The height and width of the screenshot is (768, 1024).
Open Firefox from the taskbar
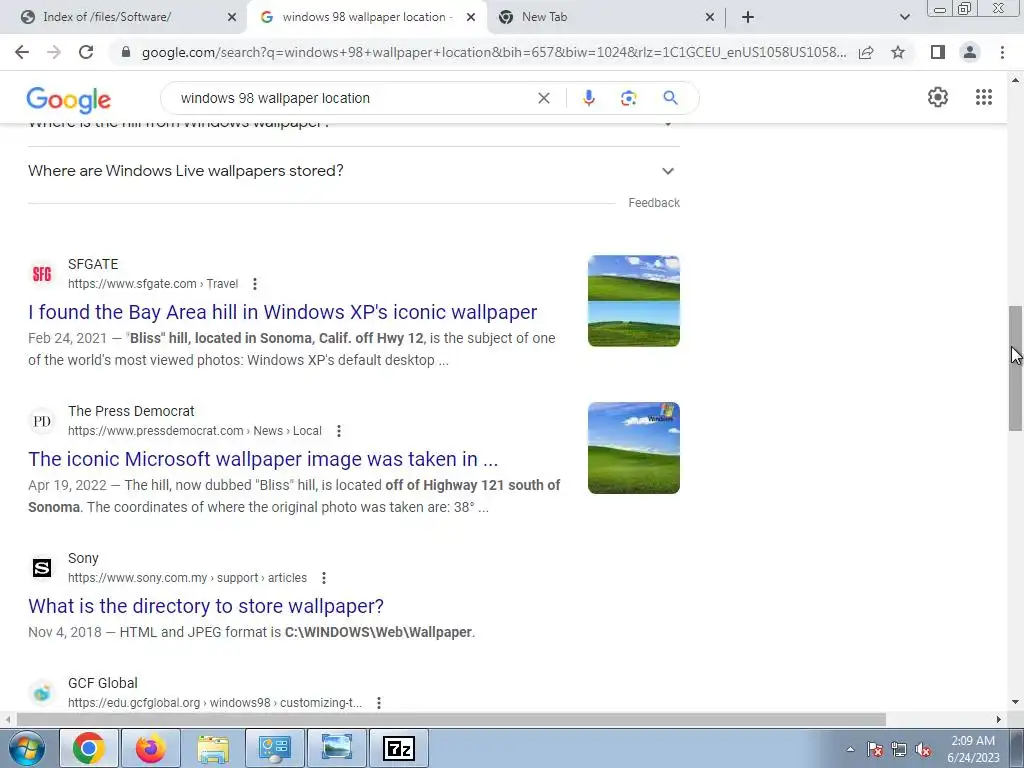point(151,748)
